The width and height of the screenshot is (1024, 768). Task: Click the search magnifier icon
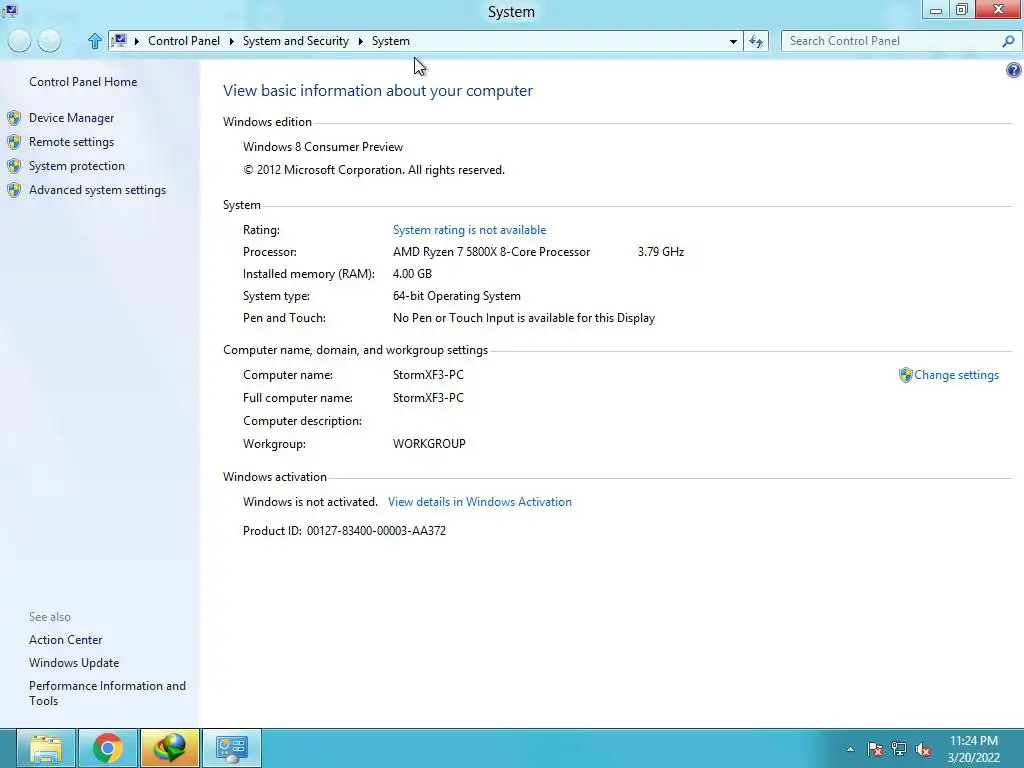(x=1008, y=41)
